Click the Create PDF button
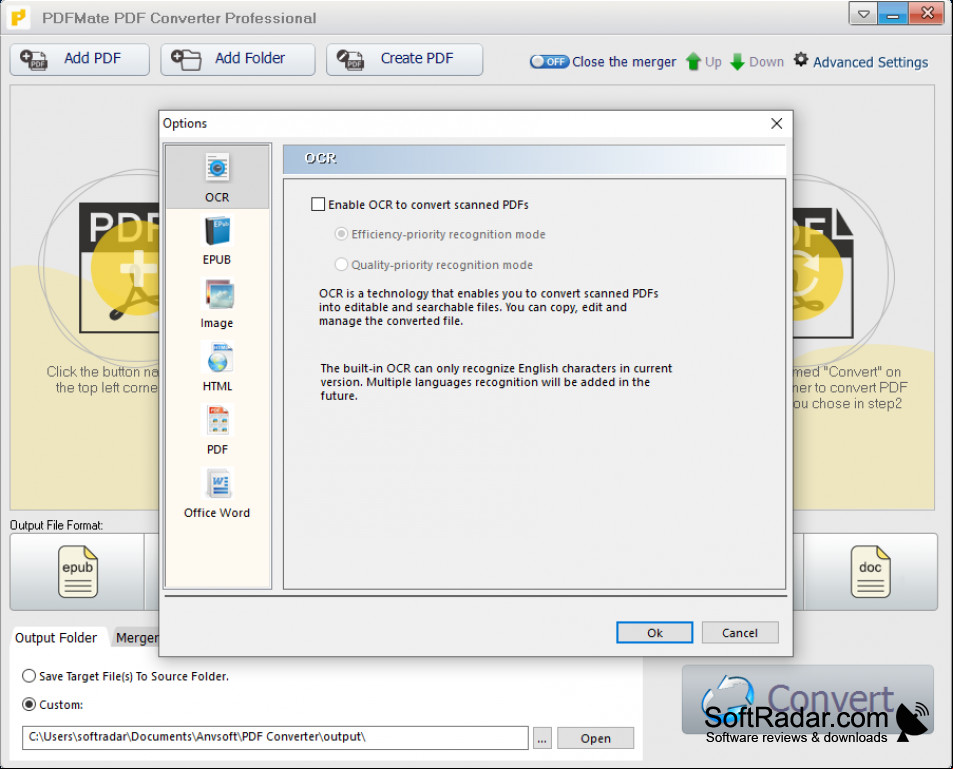The height and width of the screenshot is (769, 953). [x=404, y=60]
